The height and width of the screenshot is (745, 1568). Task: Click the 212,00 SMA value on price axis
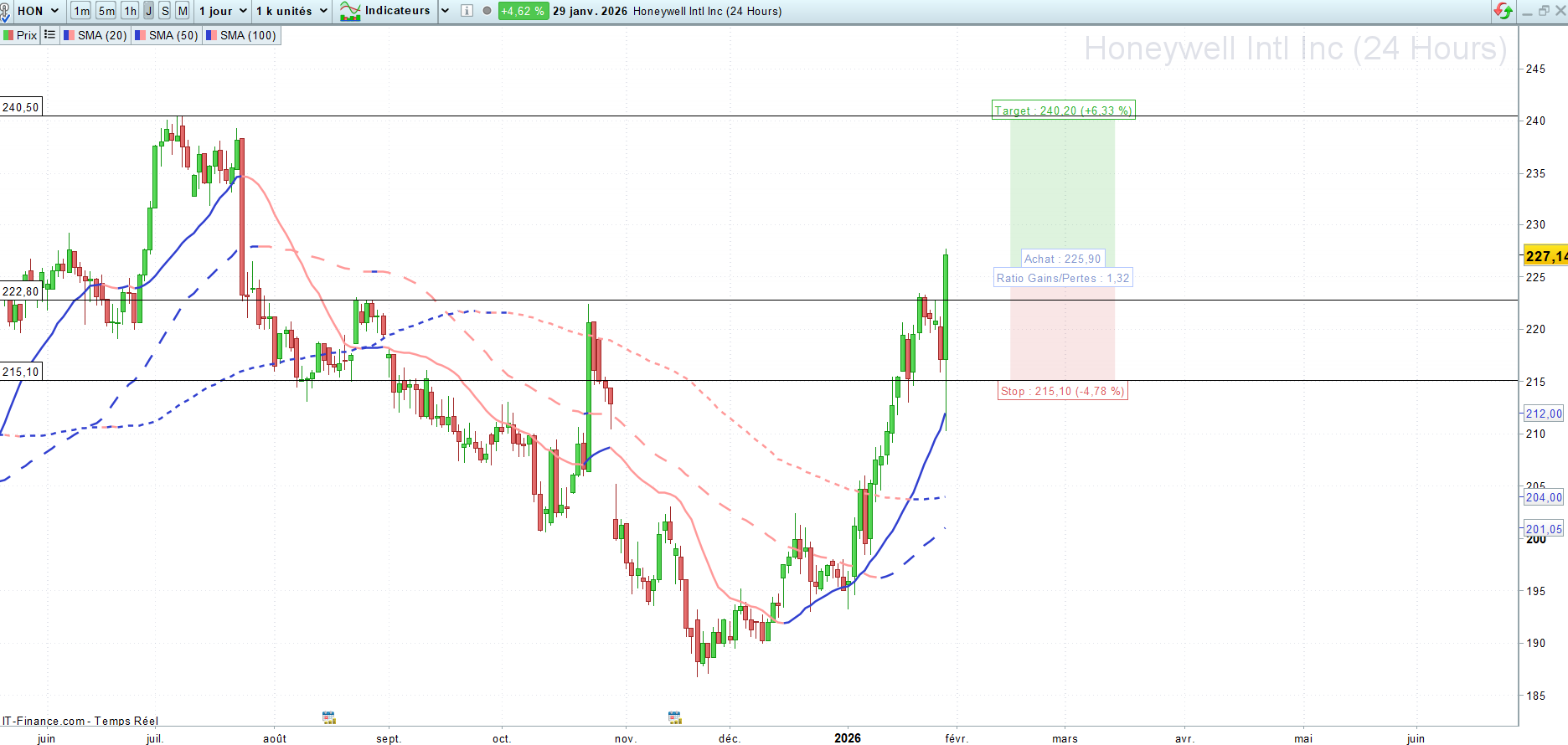click(x=1544, y=414)
